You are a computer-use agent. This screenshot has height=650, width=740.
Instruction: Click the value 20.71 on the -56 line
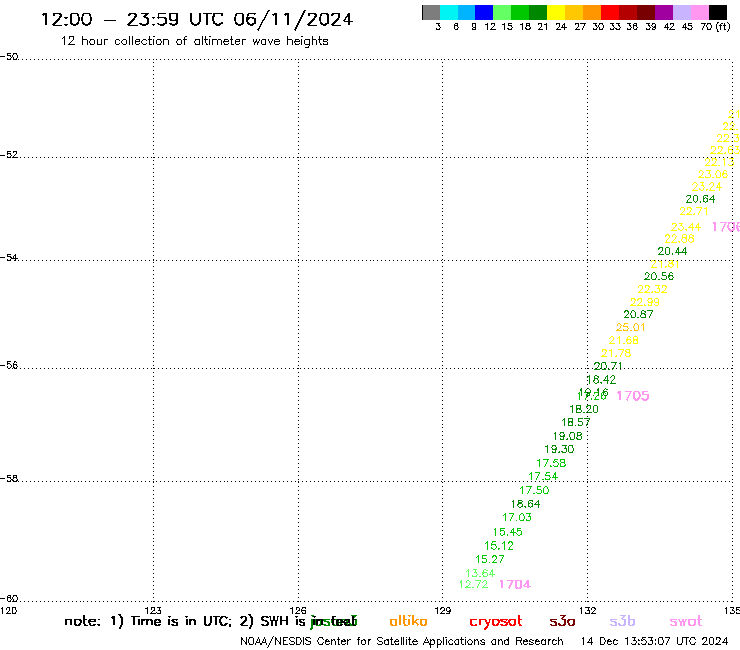click(608, 366)
